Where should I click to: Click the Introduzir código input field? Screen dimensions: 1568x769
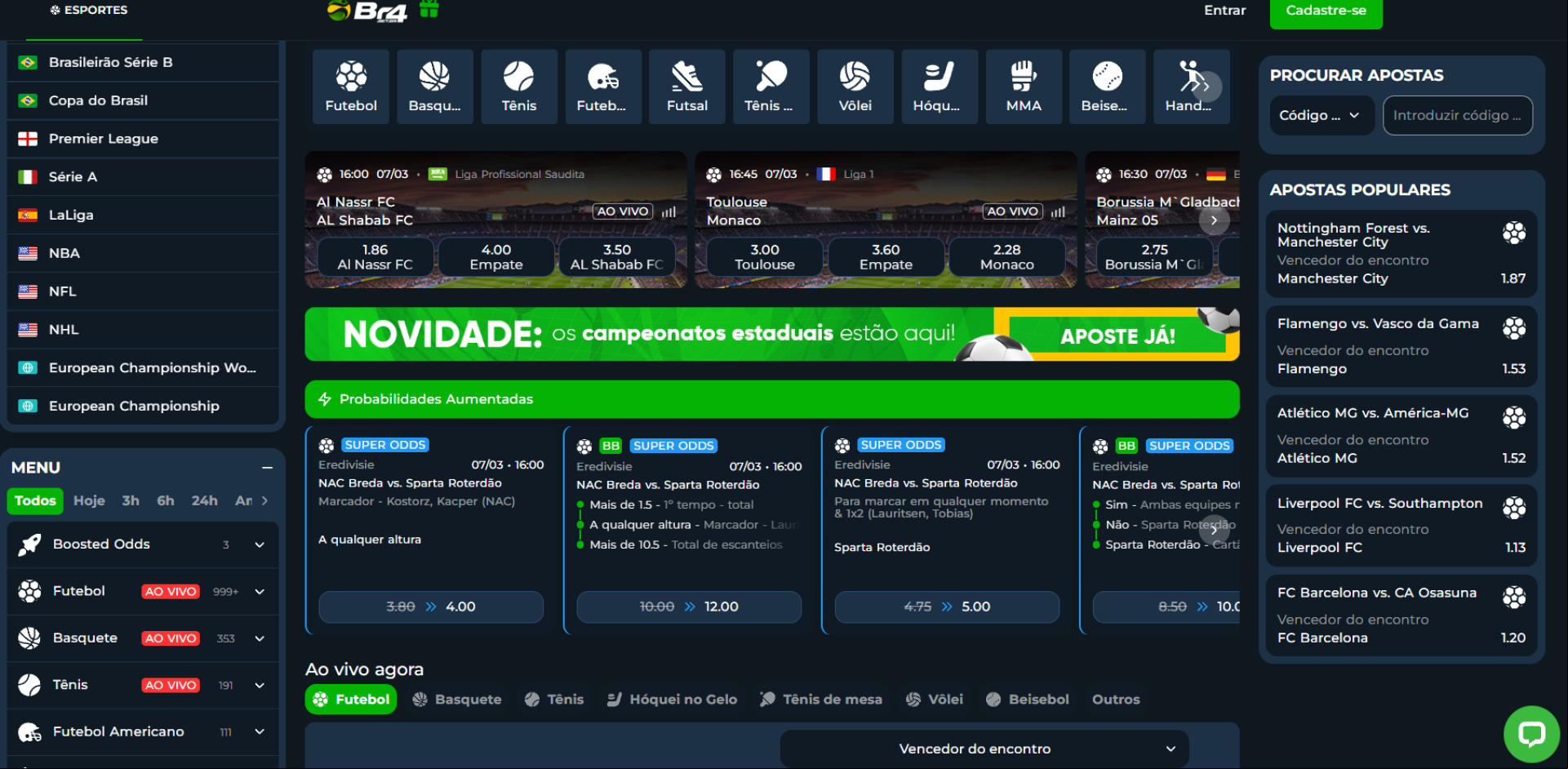(x=1458, y=116)
